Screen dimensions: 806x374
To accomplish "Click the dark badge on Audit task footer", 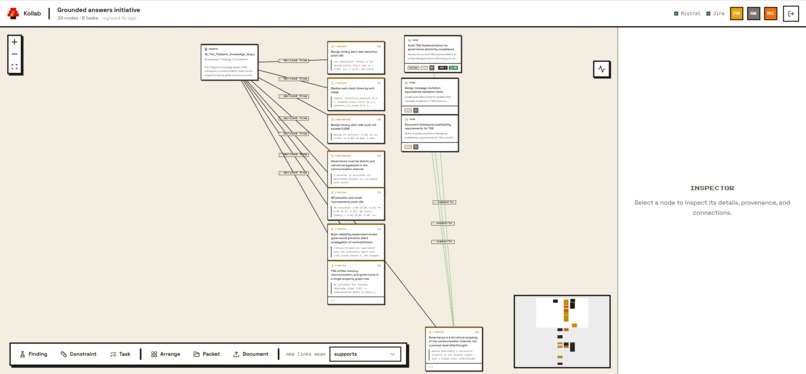I will pyautogui.click(x=443, y=68).
